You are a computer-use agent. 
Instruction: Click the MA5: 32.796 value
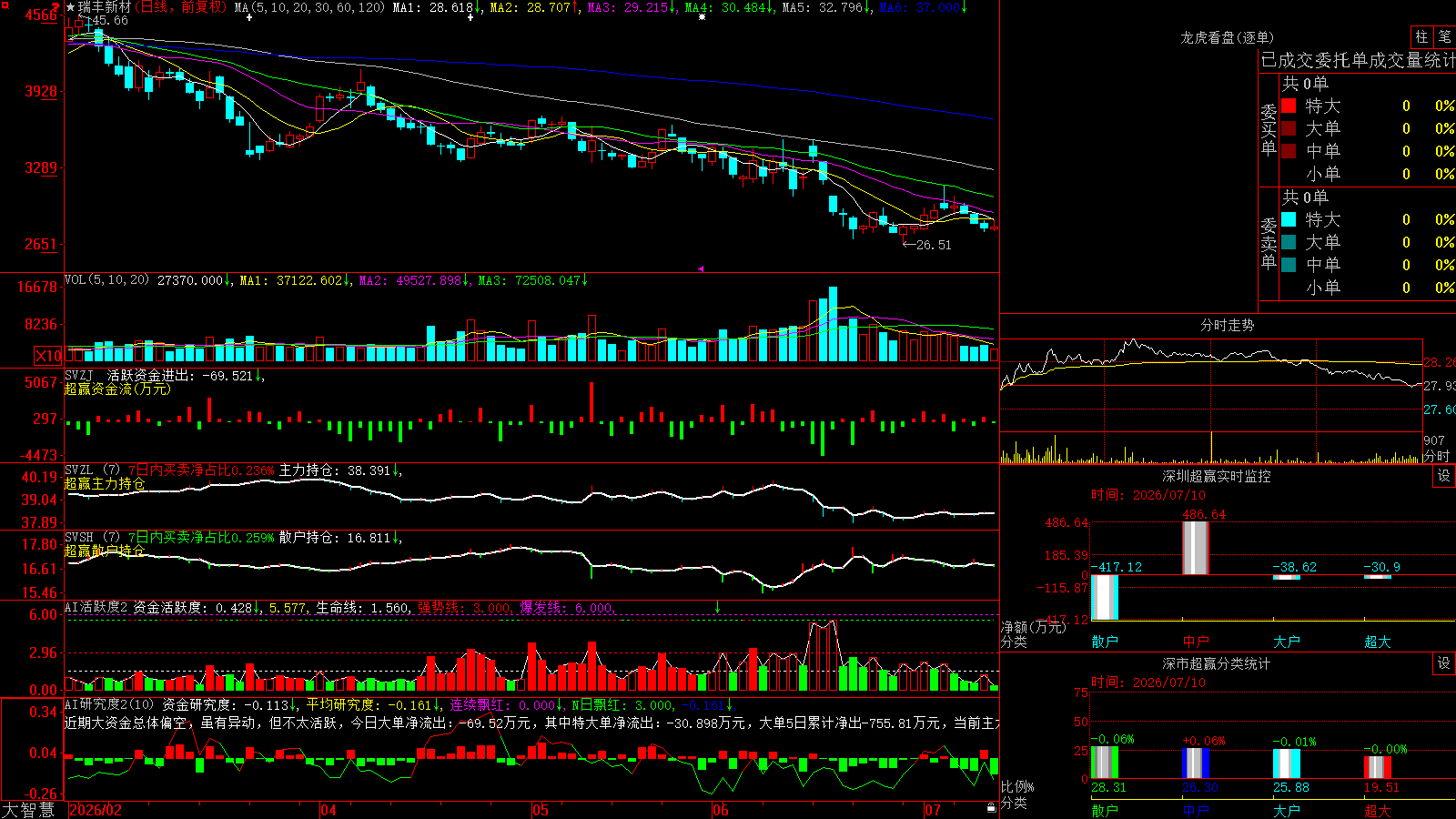[823, 7]
